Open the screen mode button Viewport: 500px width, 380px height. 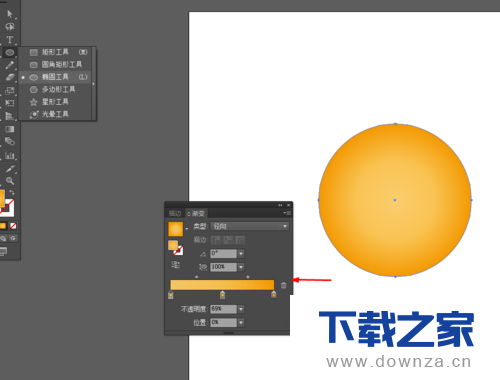tap(3, 251)
